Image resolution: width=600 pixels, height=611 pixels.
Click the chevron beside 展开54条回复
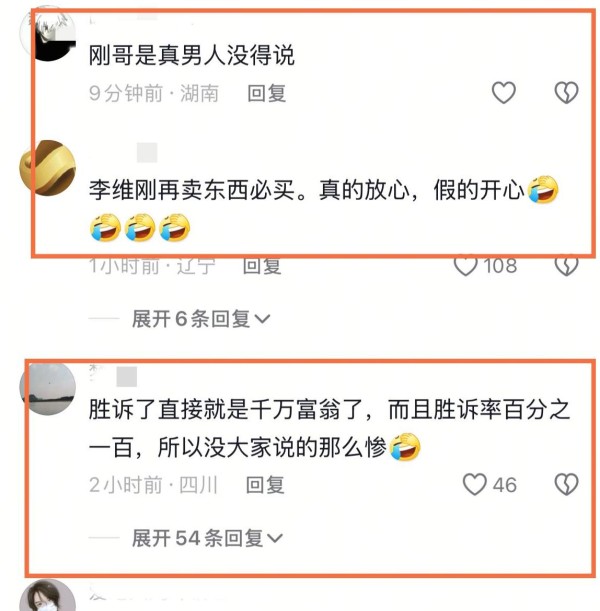275,539
